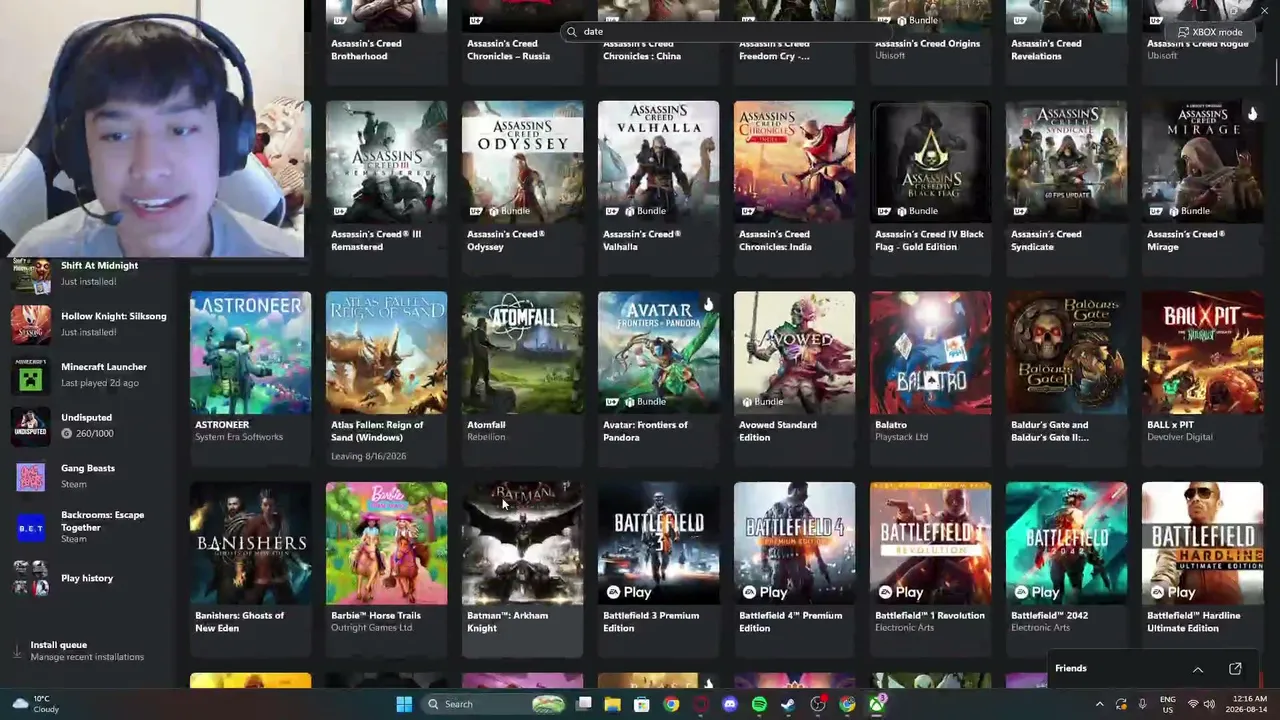This screenshot has height=720, width=1280.
Task: Open the Assassin's Creed III Remastered cover
Action: pyautogui.click(x=386, y=161)
